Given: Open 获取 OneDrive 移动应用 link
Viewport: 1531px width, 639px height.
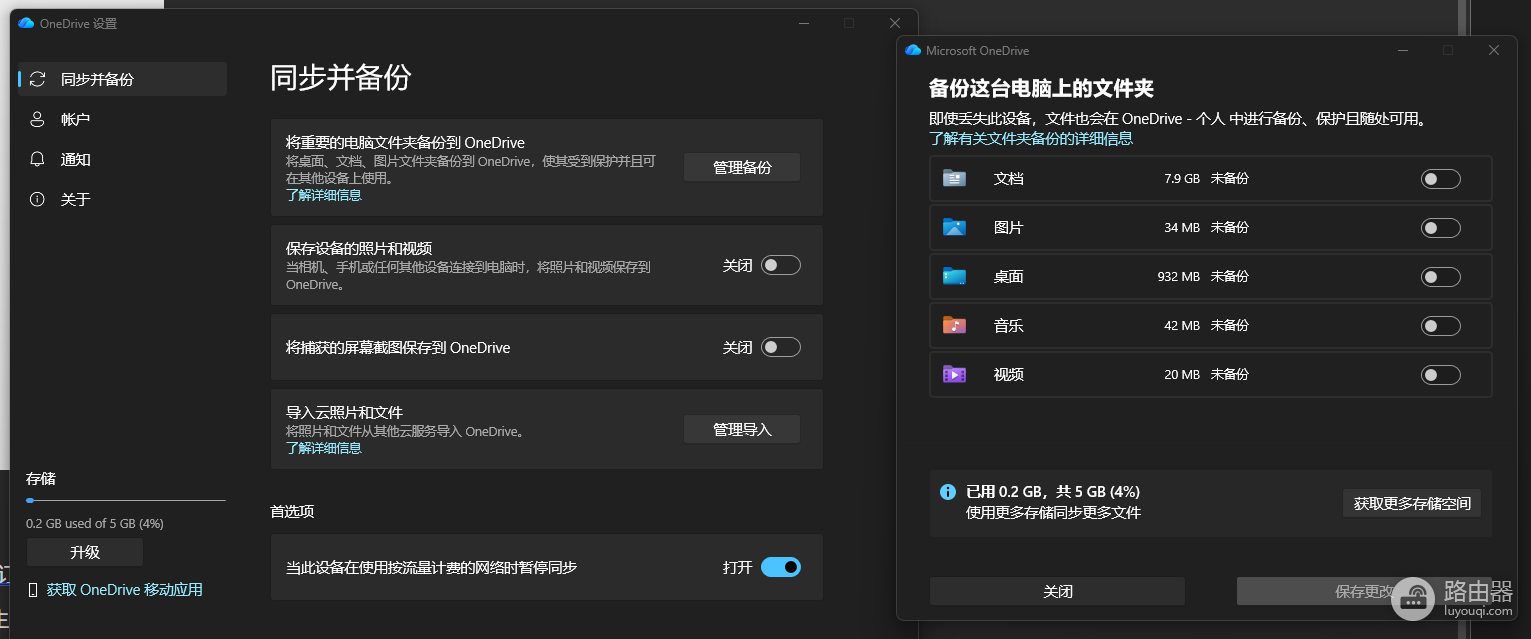Looking at the screenshot, I should 125,590.
